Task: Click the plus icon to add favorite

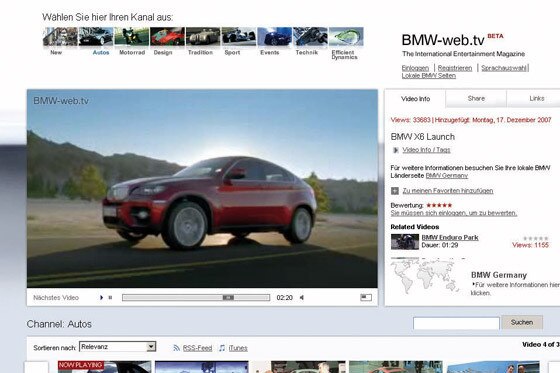Action: pyautogui.click(x=395, y=191)
